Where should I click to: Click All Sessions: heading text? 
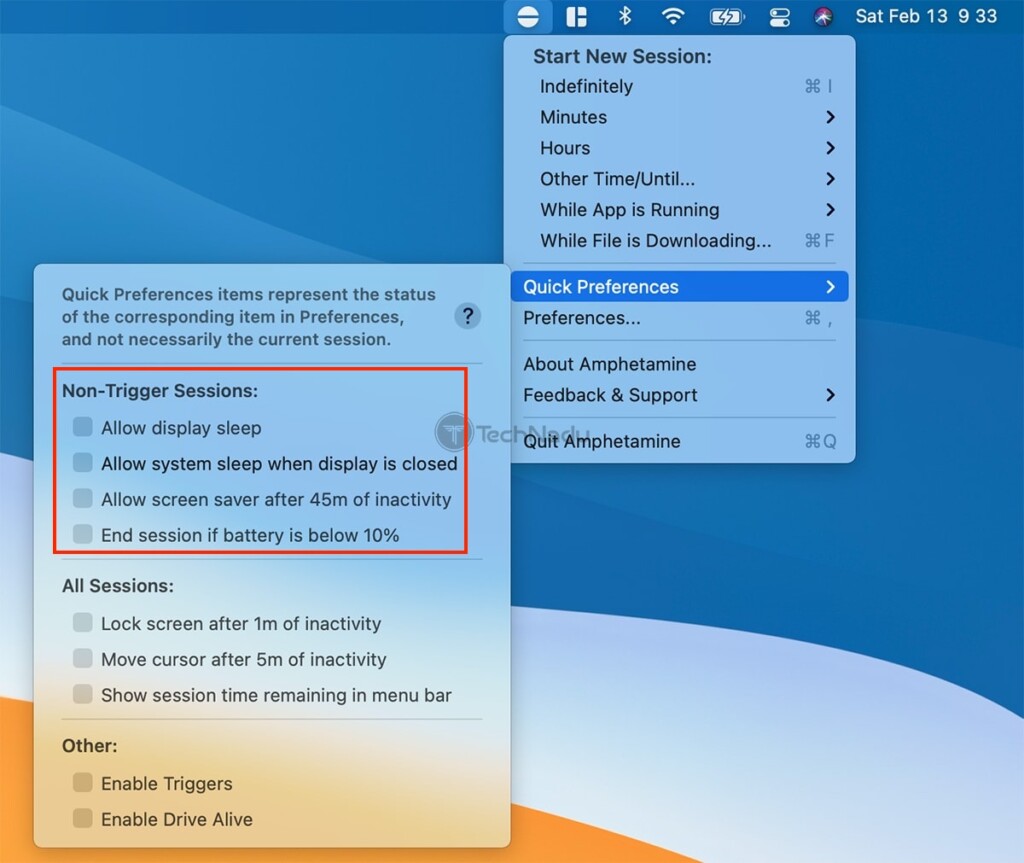pos(118,585)
